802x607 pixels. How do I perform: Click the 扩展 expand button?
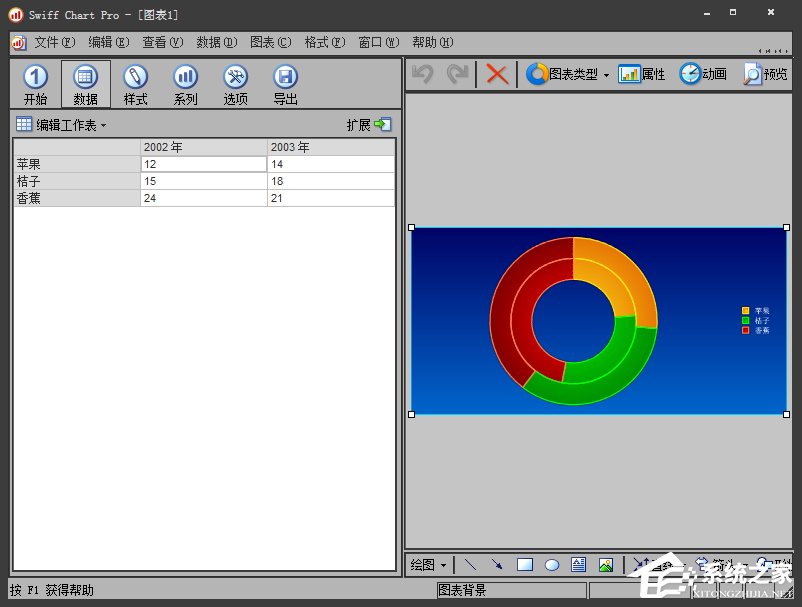tap(368, 125)
